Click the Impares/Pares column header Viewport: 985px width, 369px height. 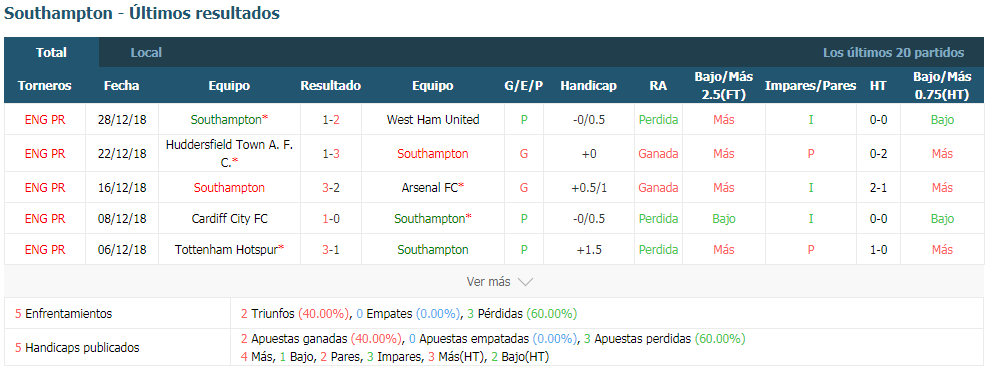tap(810, 85)
